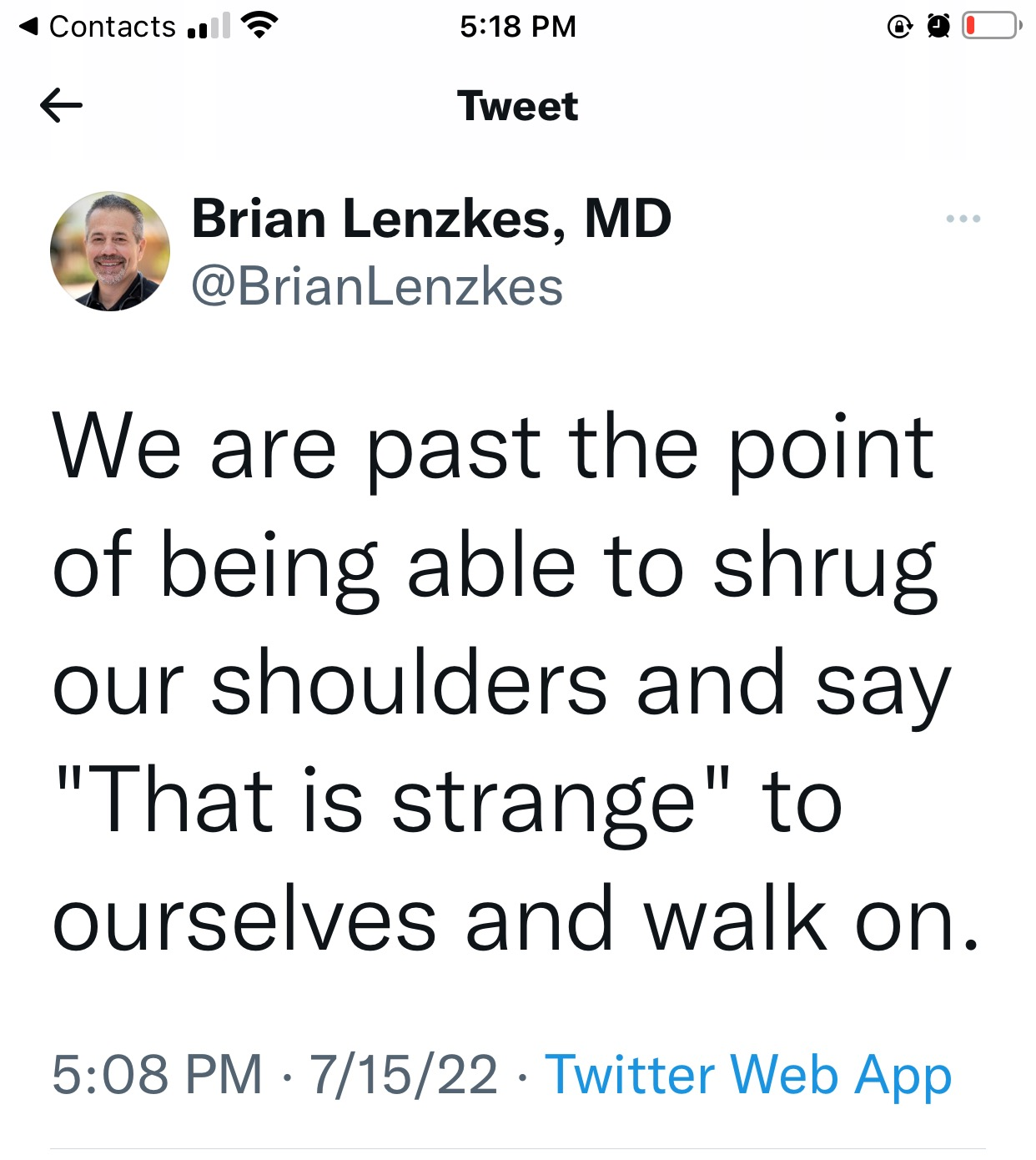Tap the tweet's first line "We are past the point"
Image resolution: width=1036 pixels, height=1160 pixels.
(x=492, y=448)
